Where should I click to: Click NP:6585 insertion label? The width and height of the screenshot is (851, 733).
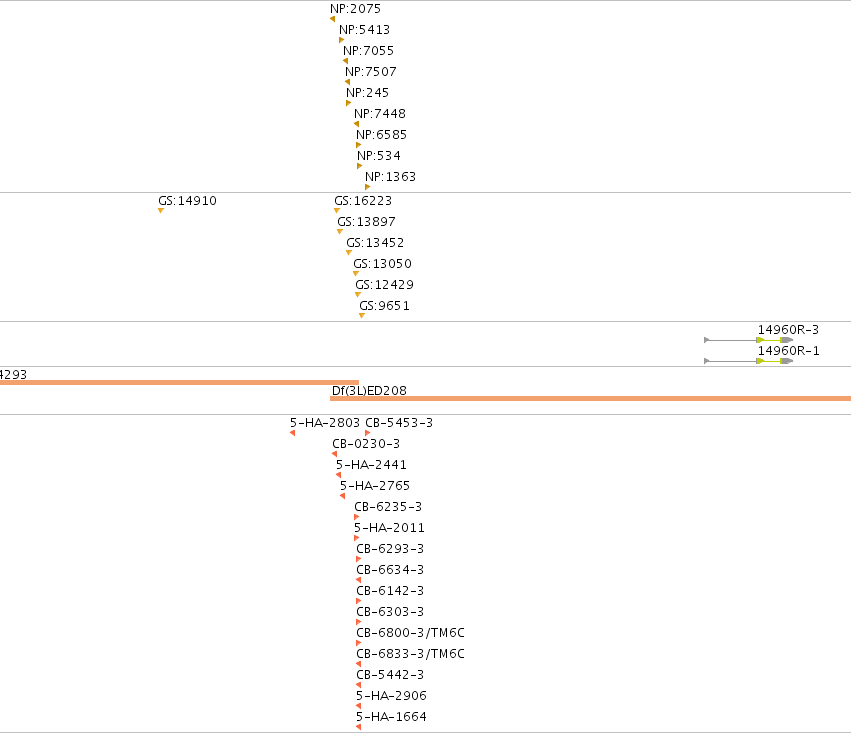[x=382, y=135]
